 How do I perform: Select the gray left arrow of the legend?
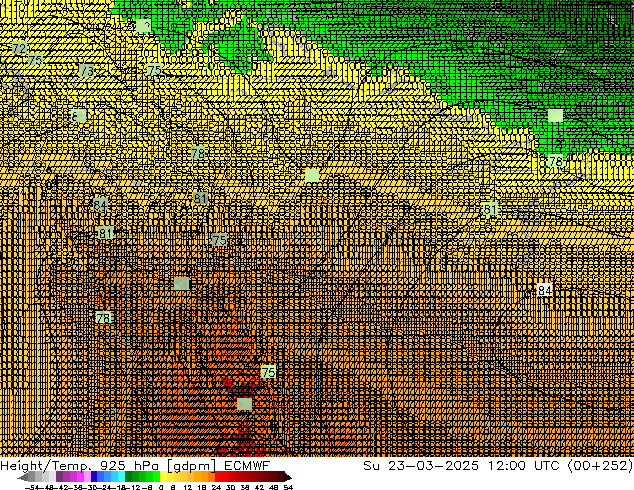point(23,477)
